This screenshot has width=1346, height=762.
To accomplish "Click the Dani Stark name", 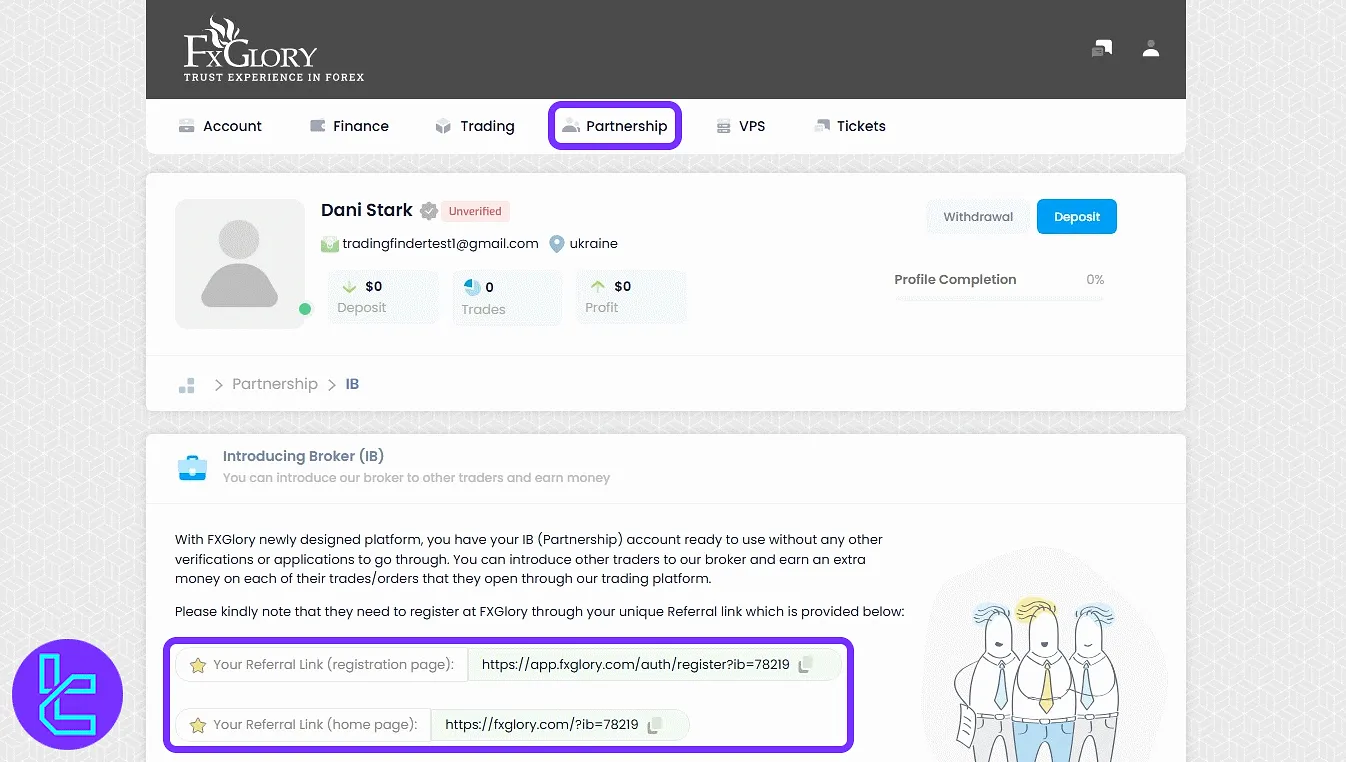I will click(367, 210).
